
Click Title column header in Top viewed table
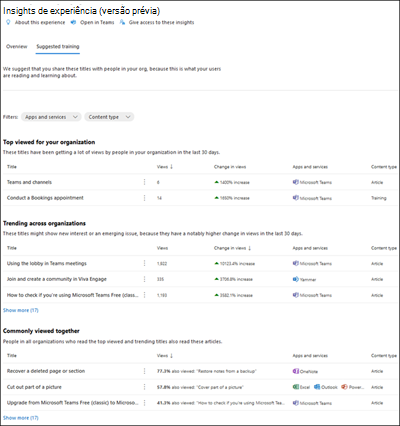[12, 167]
